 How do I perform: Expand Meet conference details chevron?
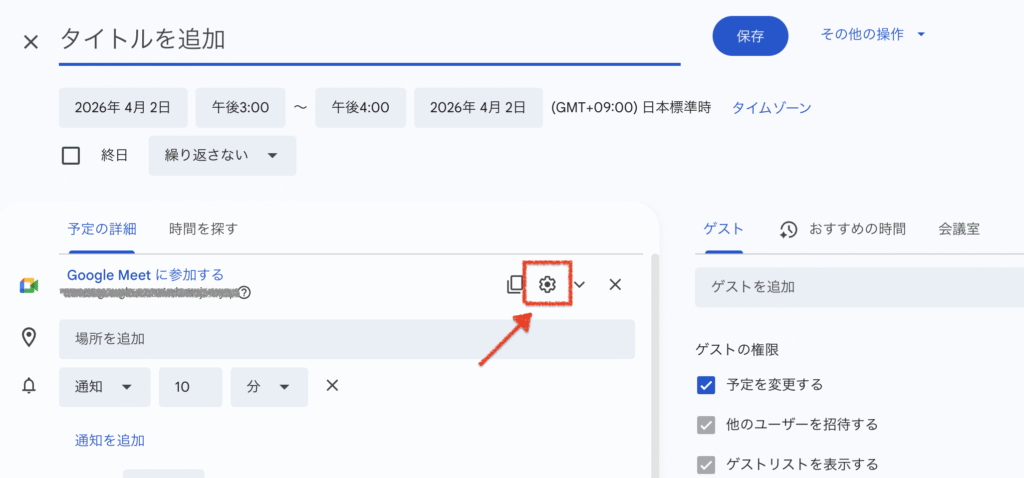coord(579,285)
